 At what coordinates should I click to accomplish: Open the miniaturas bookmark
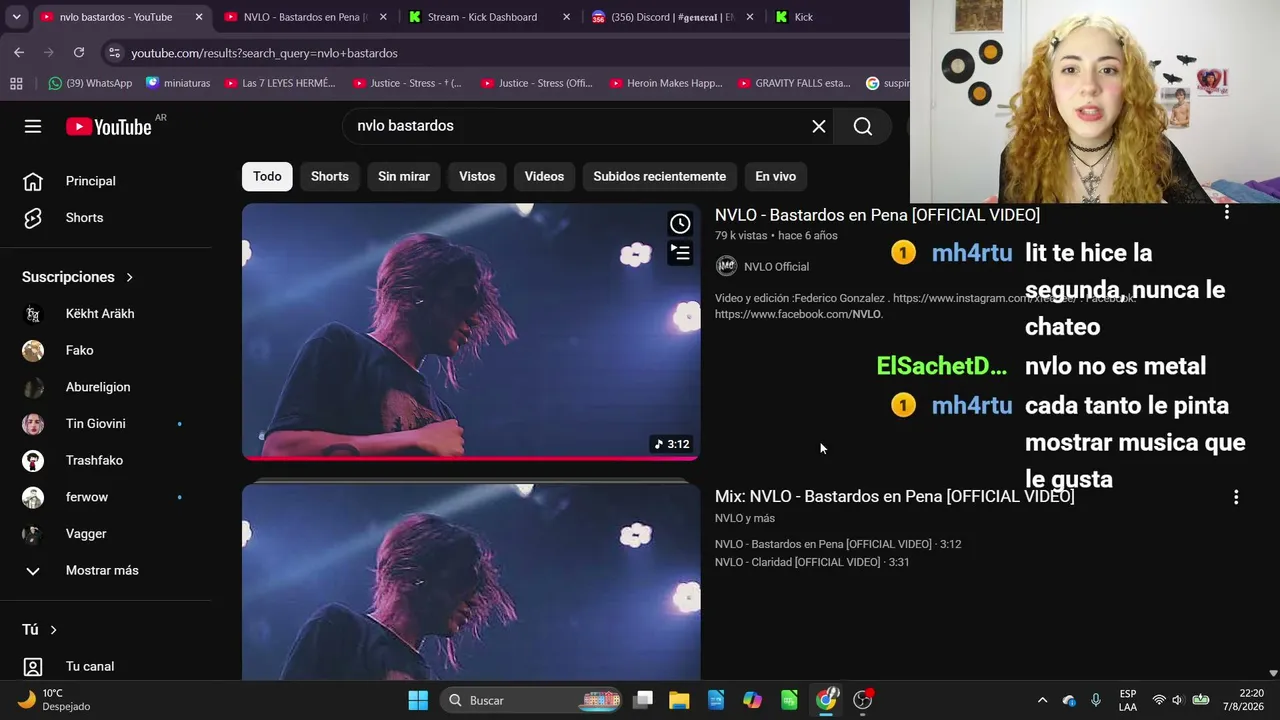click(x=178, y=83)
